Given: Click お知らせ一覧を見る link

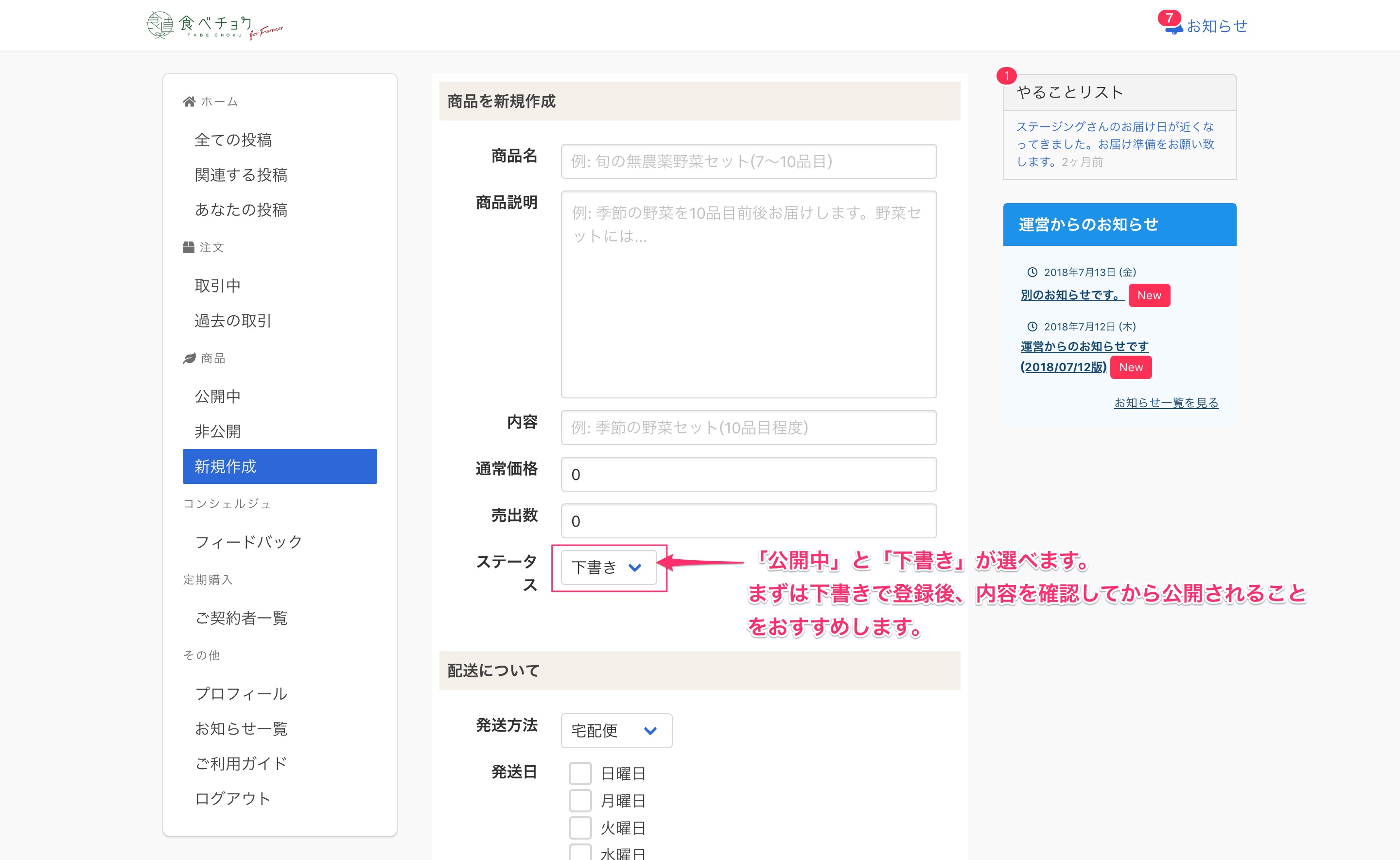Looking at the screenshot, I should [1166, 403].
